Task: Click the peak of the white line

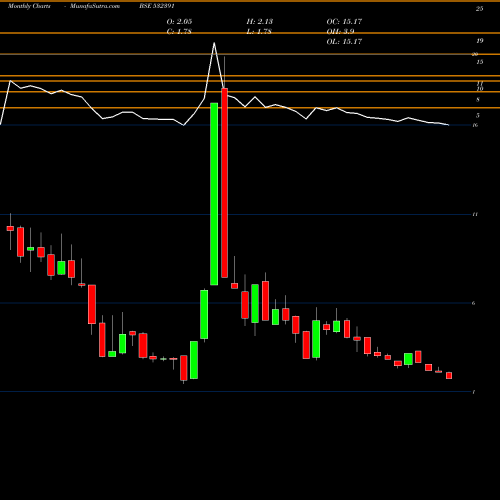Action: (x=214, y=43)
